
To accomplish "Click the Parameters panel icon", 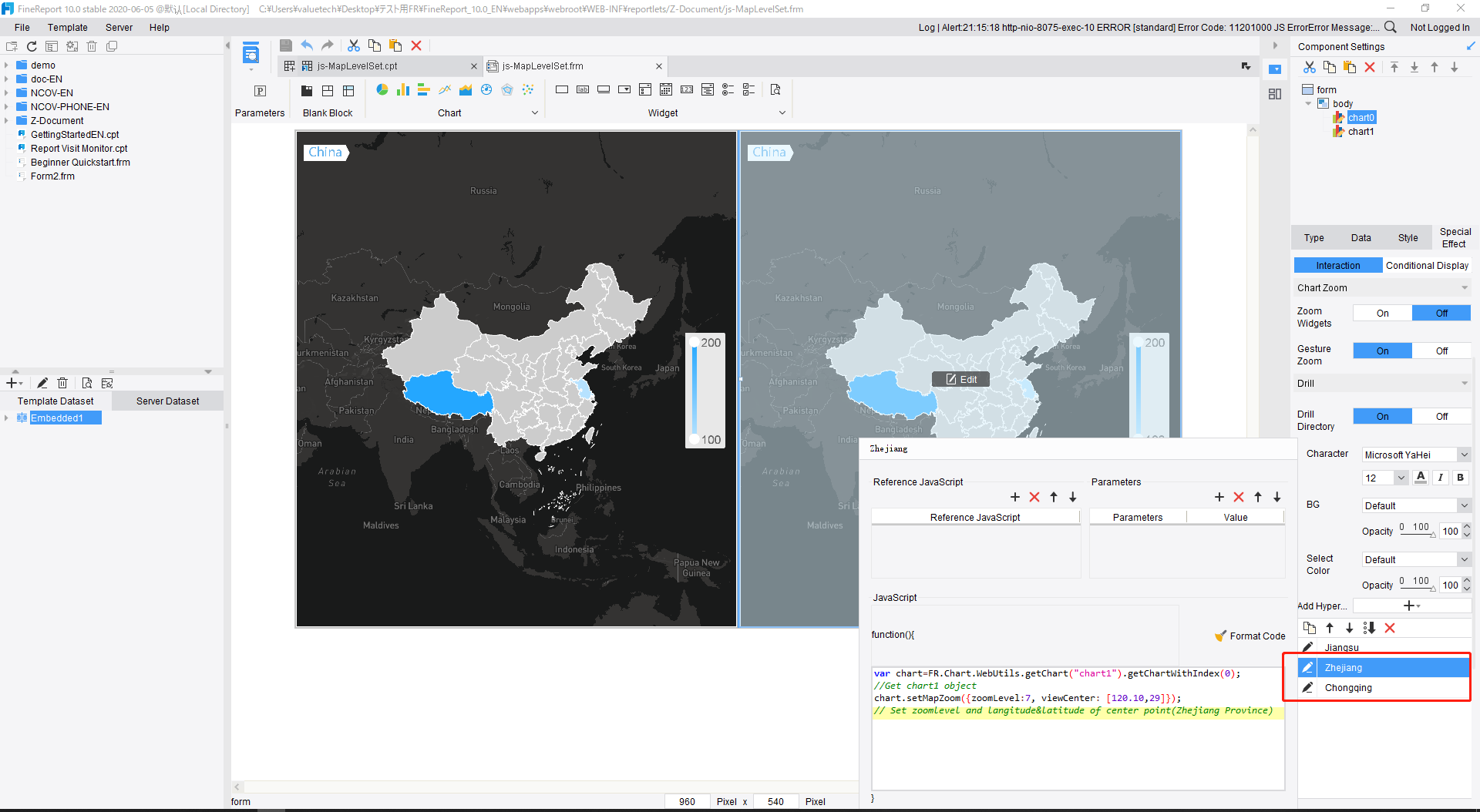I will pyautogui.click(x=260, y=91).
